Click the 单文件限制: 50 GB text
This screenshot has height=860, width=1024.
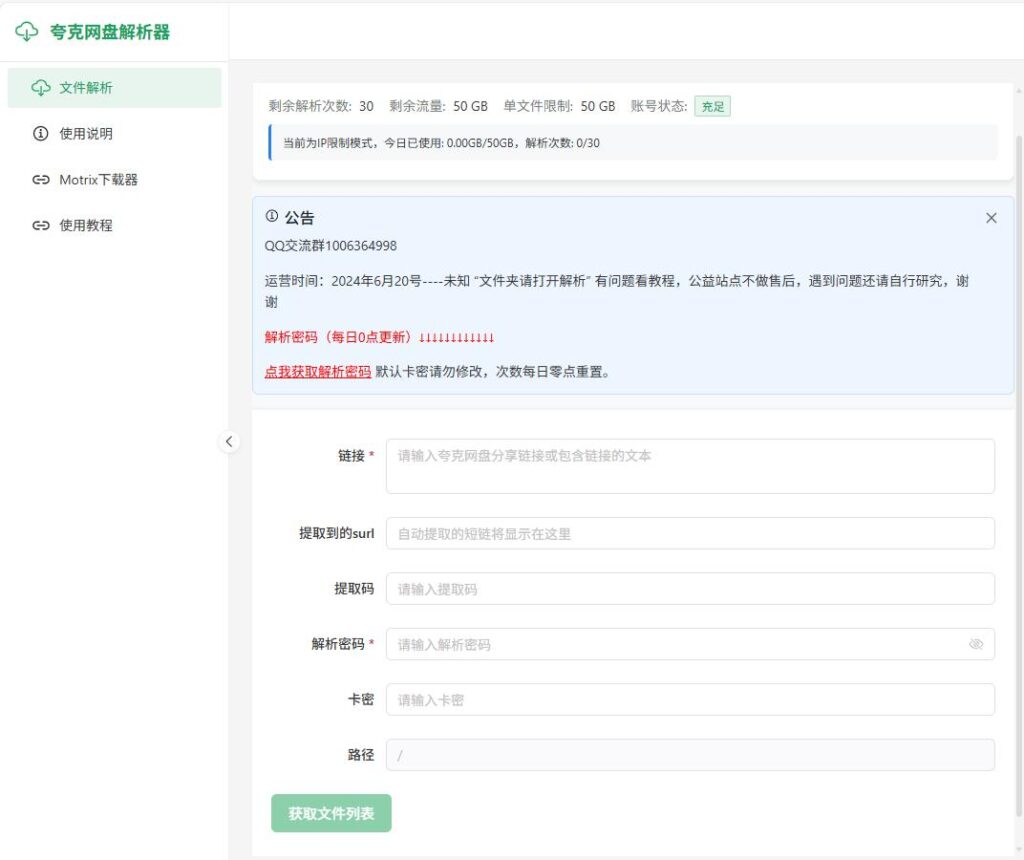point(559,106)
